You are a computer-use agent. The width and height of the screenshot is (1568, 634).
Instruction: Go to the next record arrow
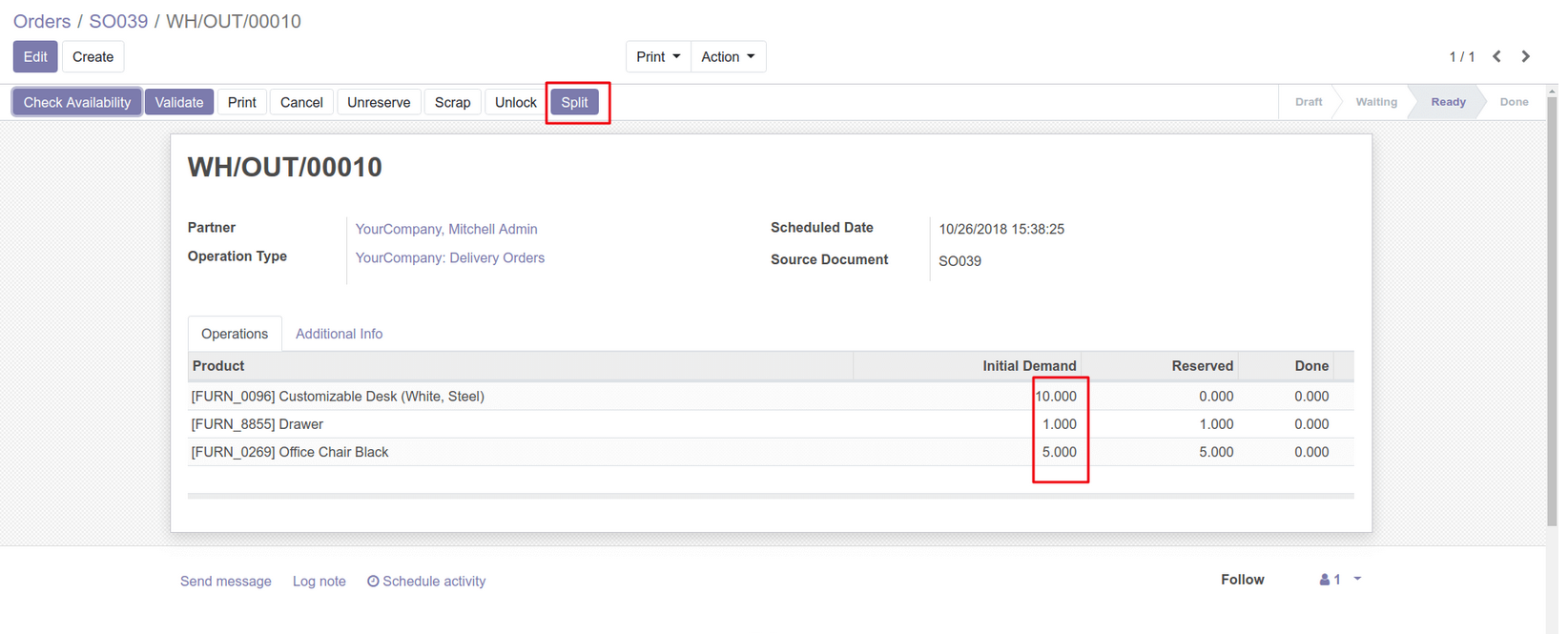tap(1526, 57)
